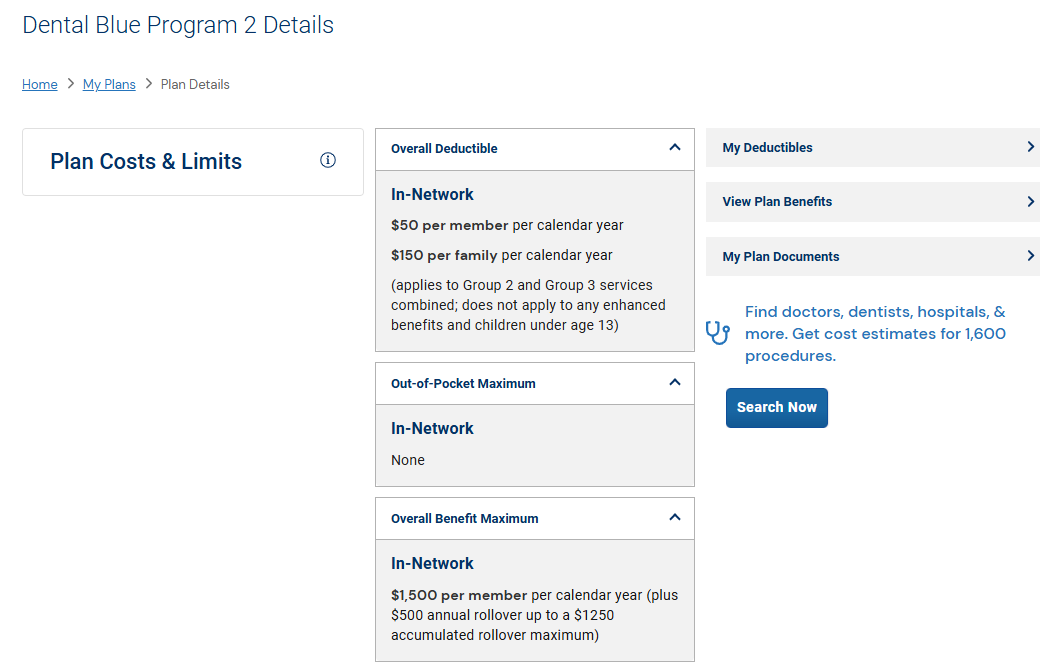The height and width of the screenshot is (671, 1040).
Task: Click the Overall Benefit Maximum header
Action: tap(464, 519)
